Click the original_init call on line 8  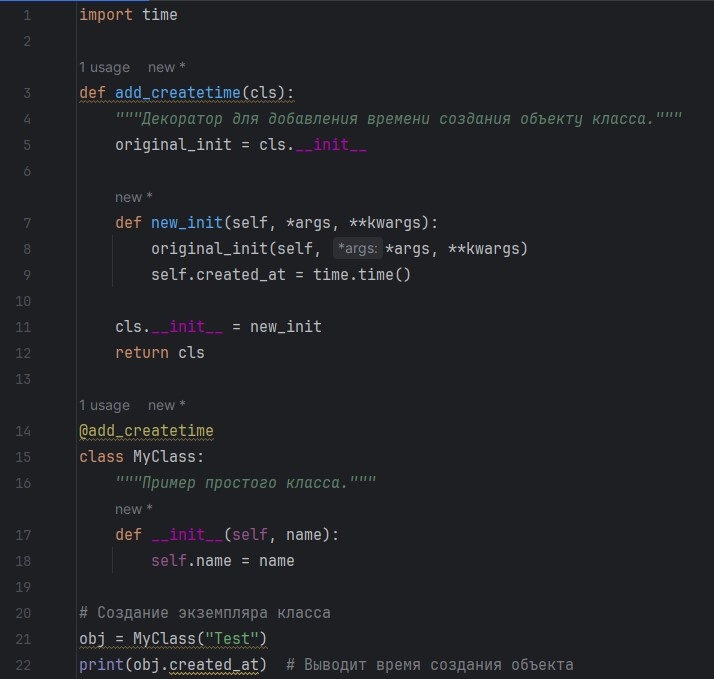[339, 249]
